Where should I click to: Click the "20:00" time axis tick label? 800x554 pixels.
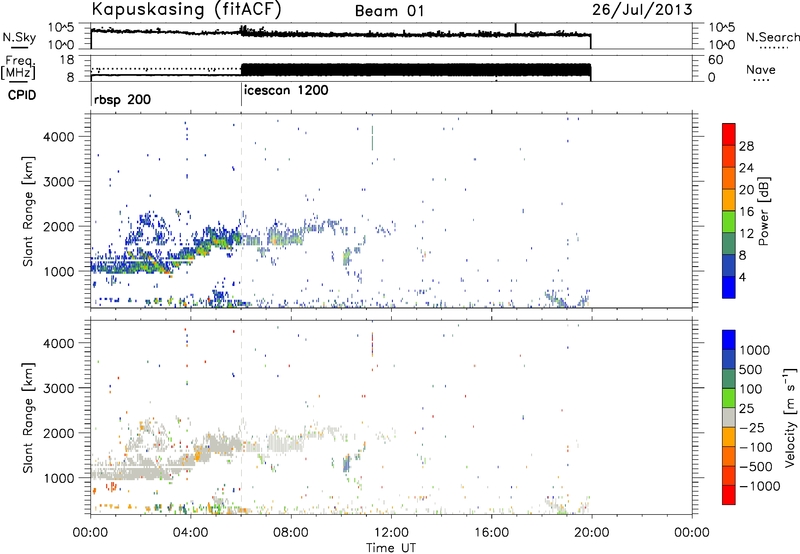tap(591, 533)
